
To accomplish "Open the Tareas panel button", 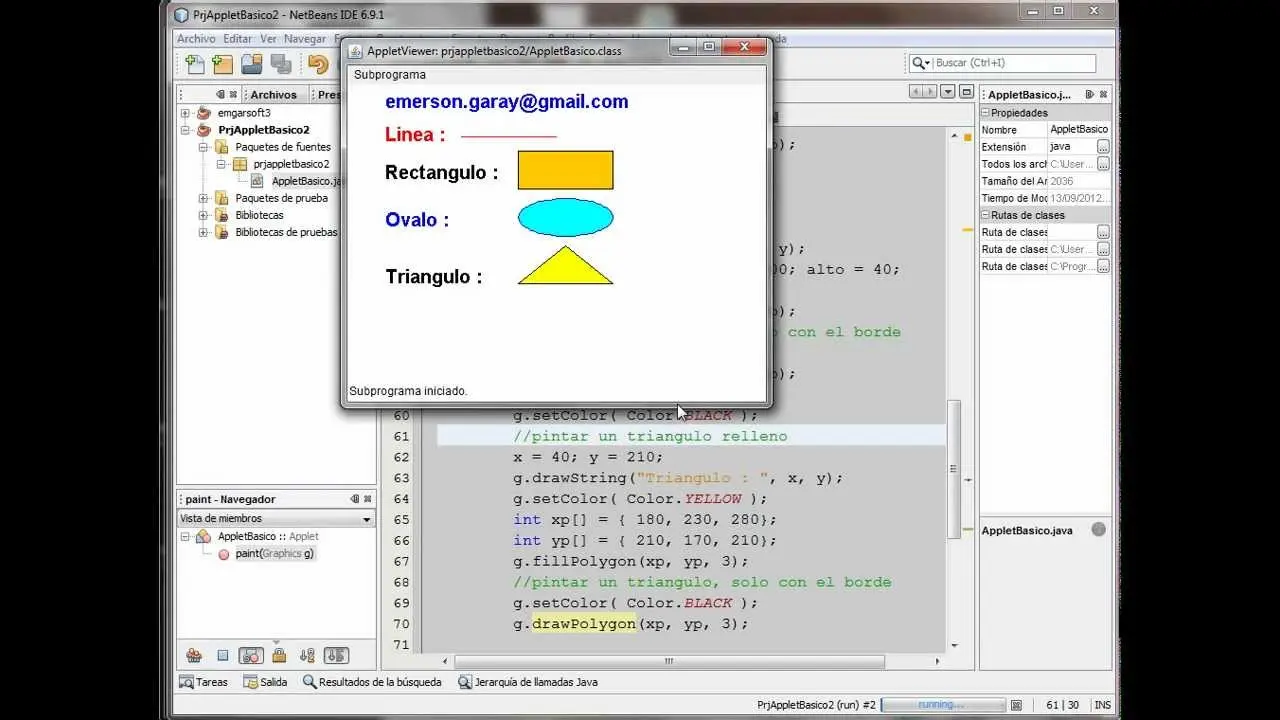I will pos(204,682).
